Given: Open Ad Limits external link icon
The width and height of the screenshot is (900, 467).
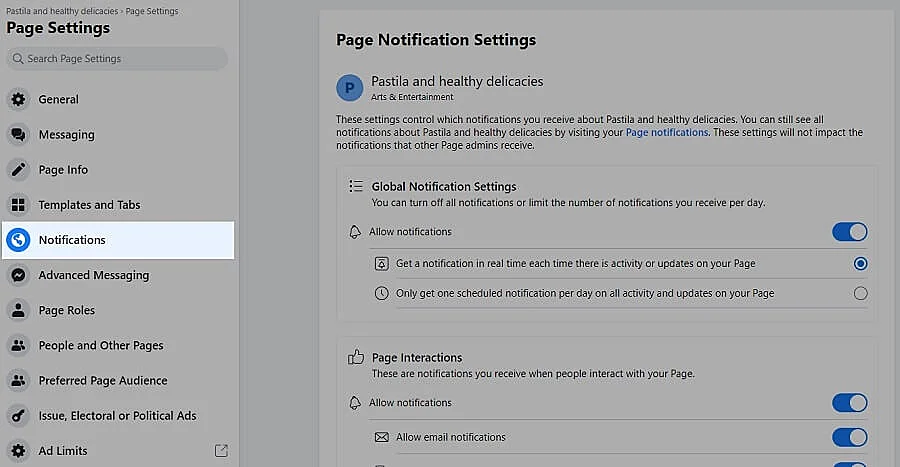Looking at the screenshot, I should pyautogui.click(x=221, y=451).
